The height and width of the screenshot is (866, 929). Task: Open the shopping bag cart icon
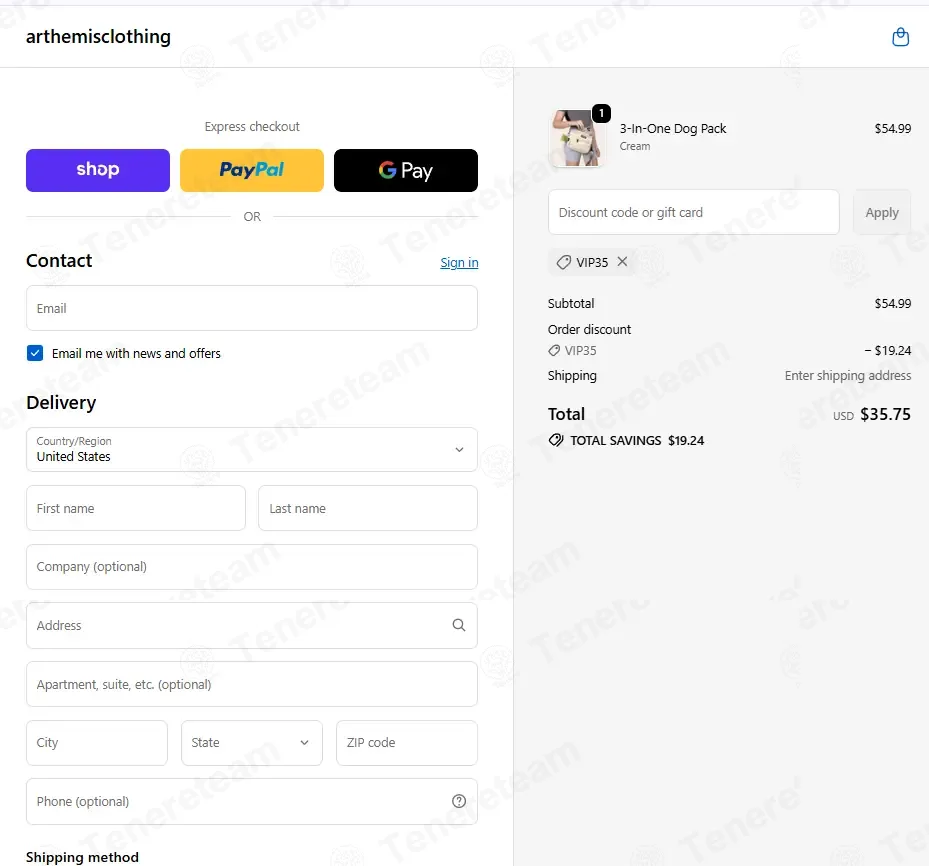(x=900, y=37)
